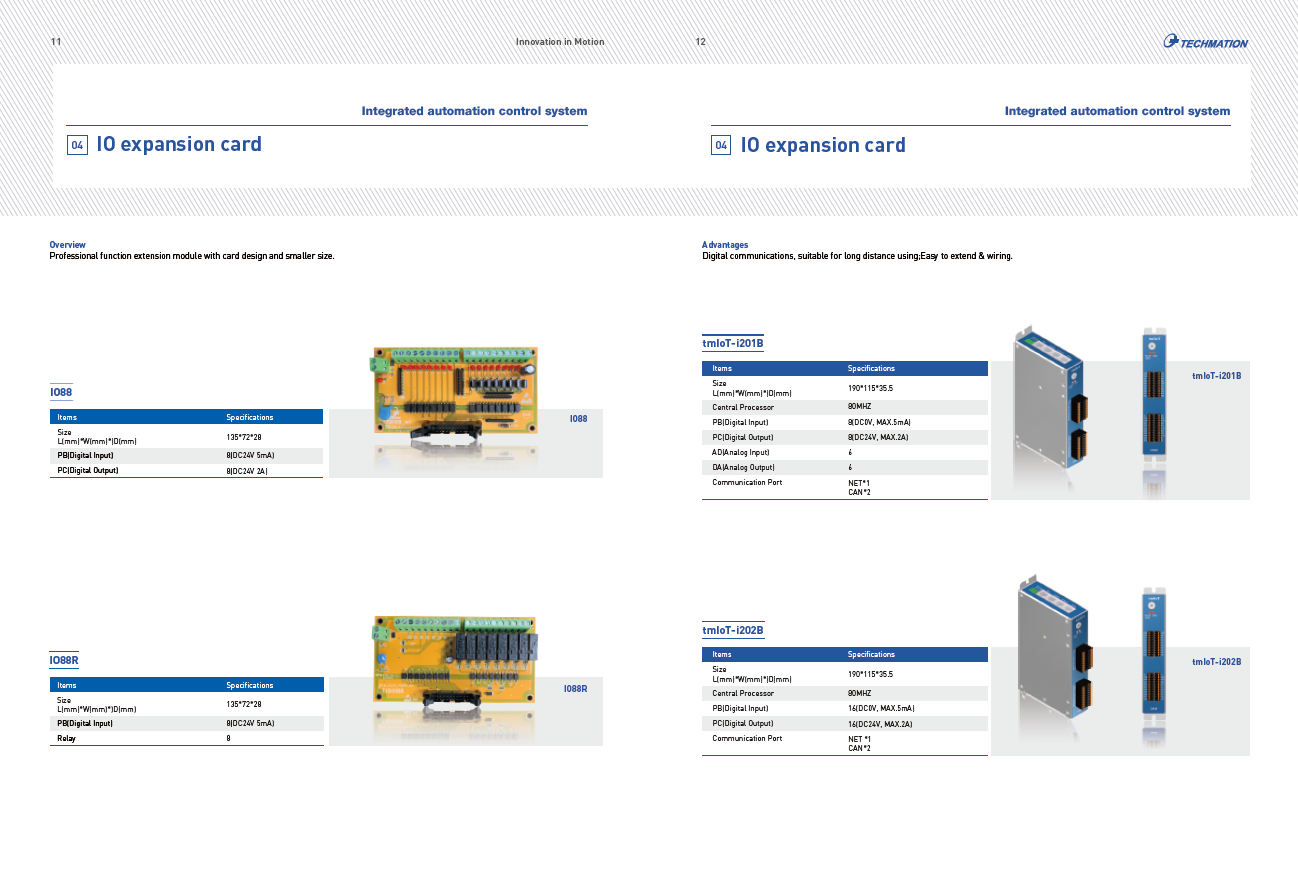Click the Central Processor row of tmIoT-i202B

pyautogui.click(x=844, y=693)
